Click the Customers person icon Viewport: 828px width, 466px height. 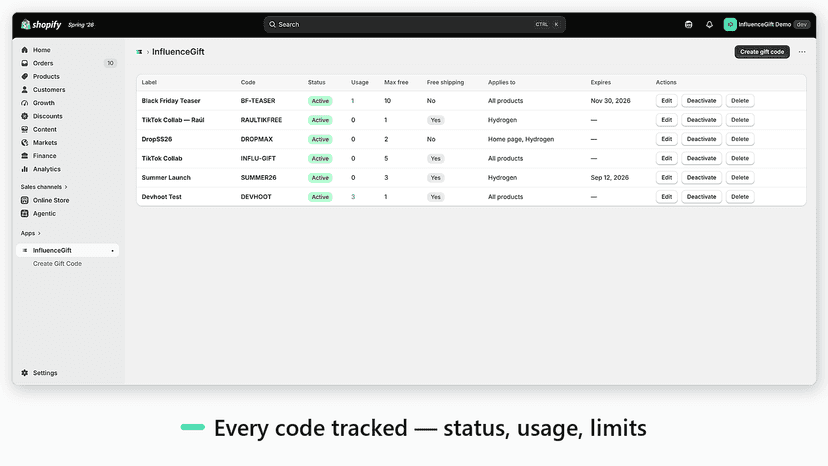click(24, 89)
